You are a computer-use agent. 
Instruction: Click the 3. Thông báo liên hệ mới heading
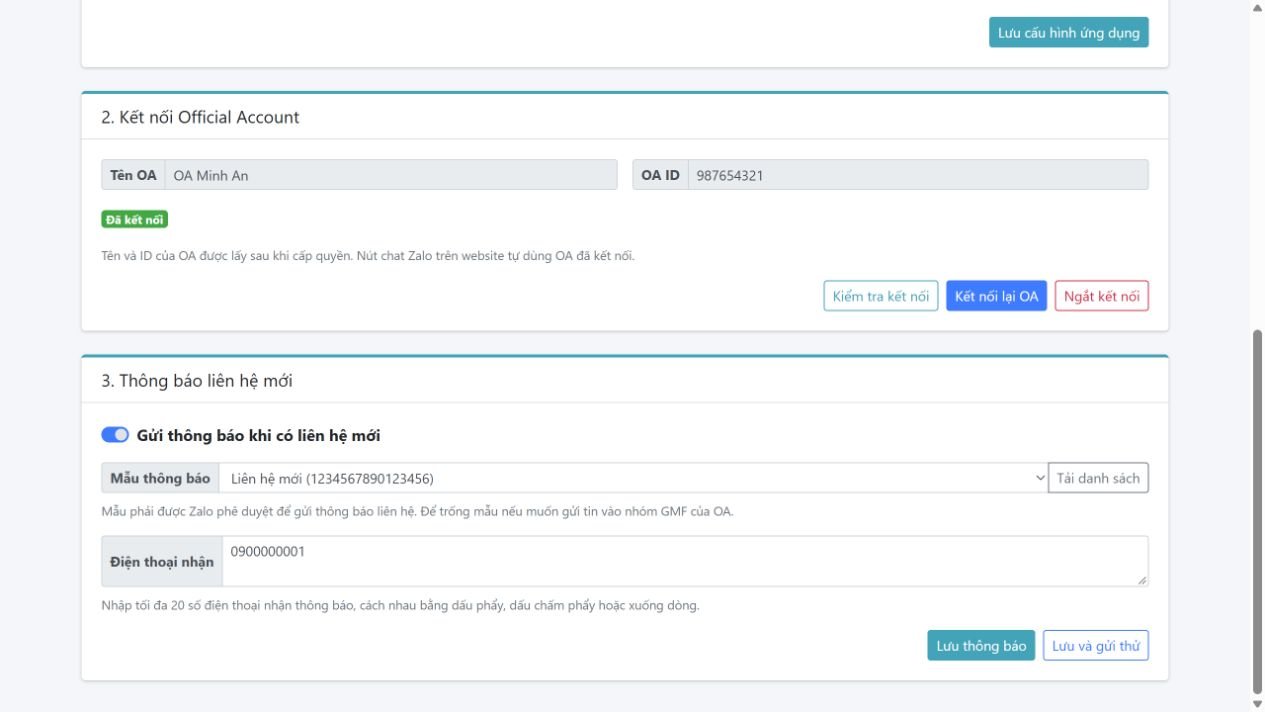tap(197, 380)
